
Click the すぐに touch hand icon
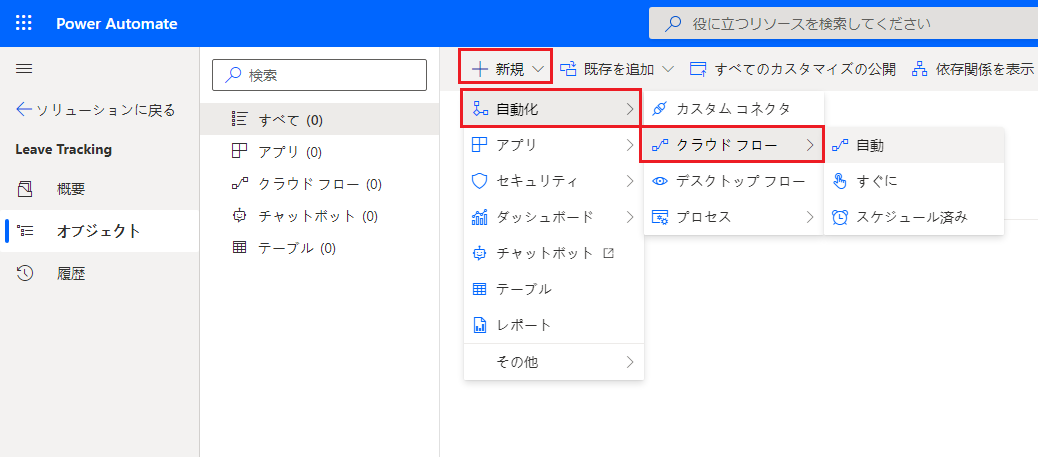point(839,181)
